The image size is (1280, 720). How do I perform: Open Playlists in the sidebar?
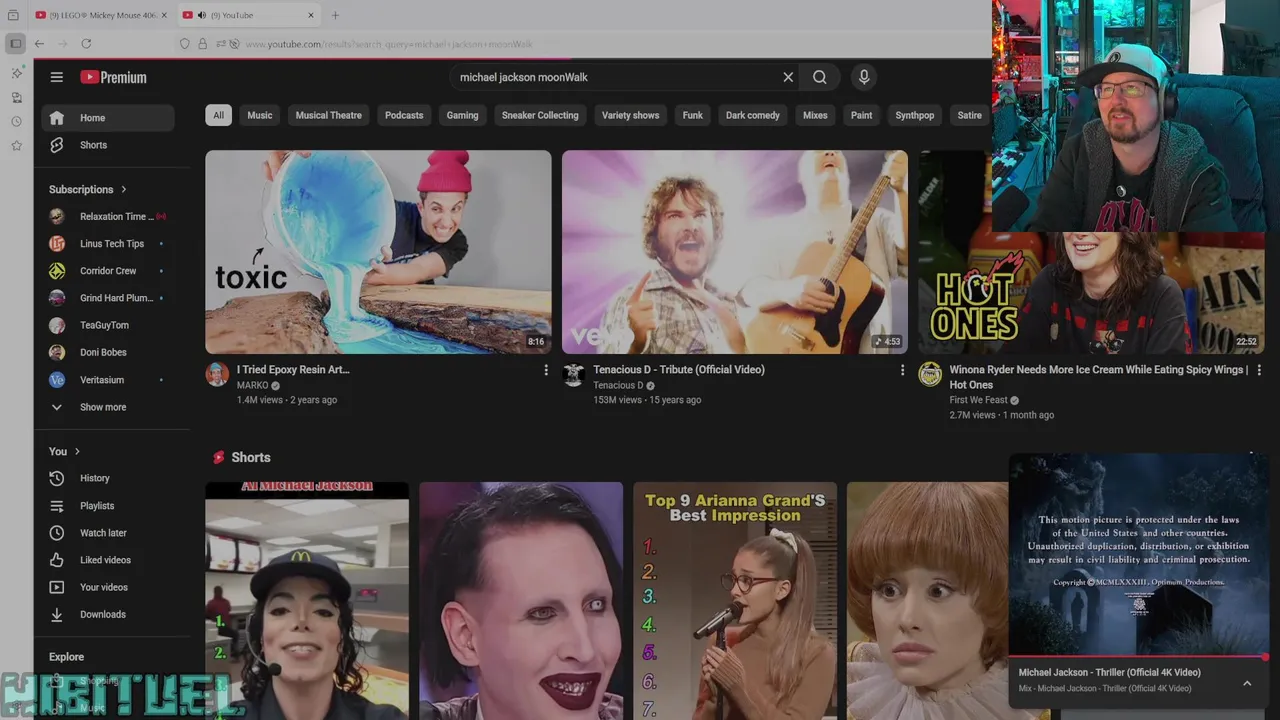(x=108, y=506)
